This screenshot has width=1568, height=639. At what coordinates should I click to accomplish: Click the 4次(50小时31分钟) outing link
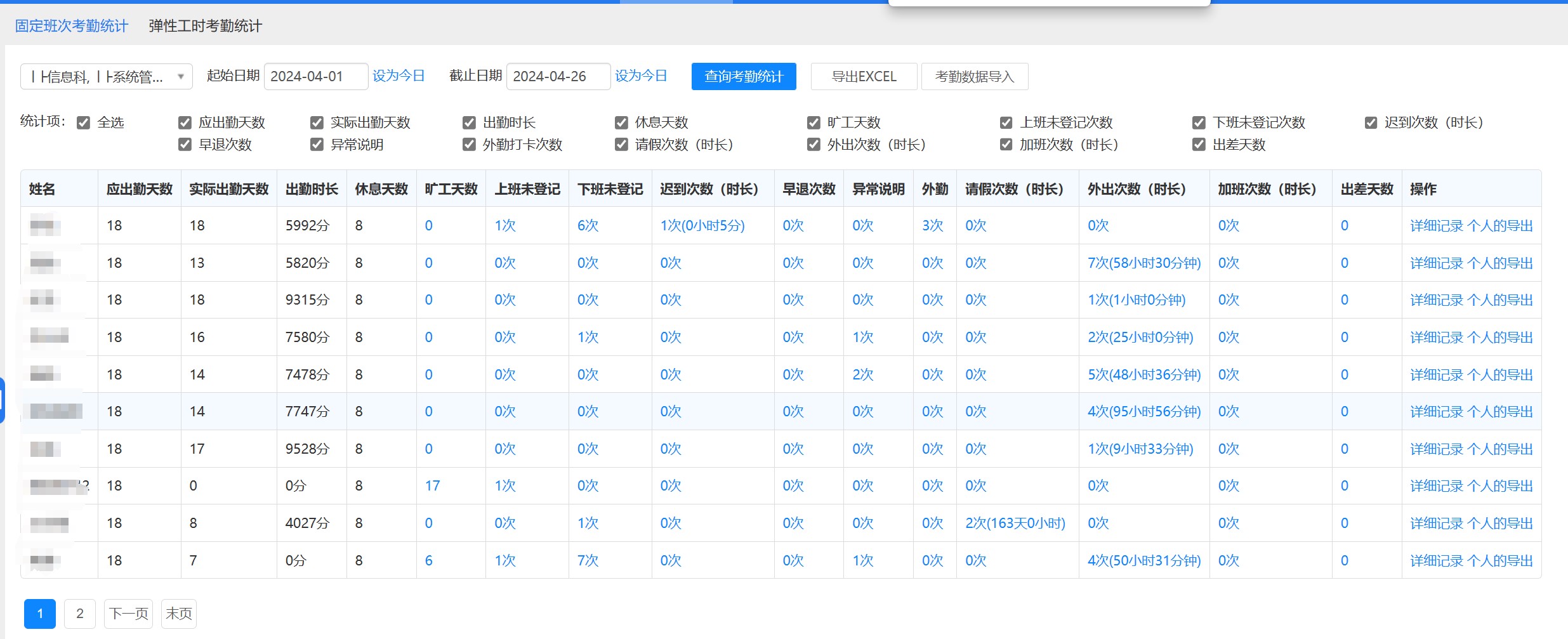(1144, 561)
